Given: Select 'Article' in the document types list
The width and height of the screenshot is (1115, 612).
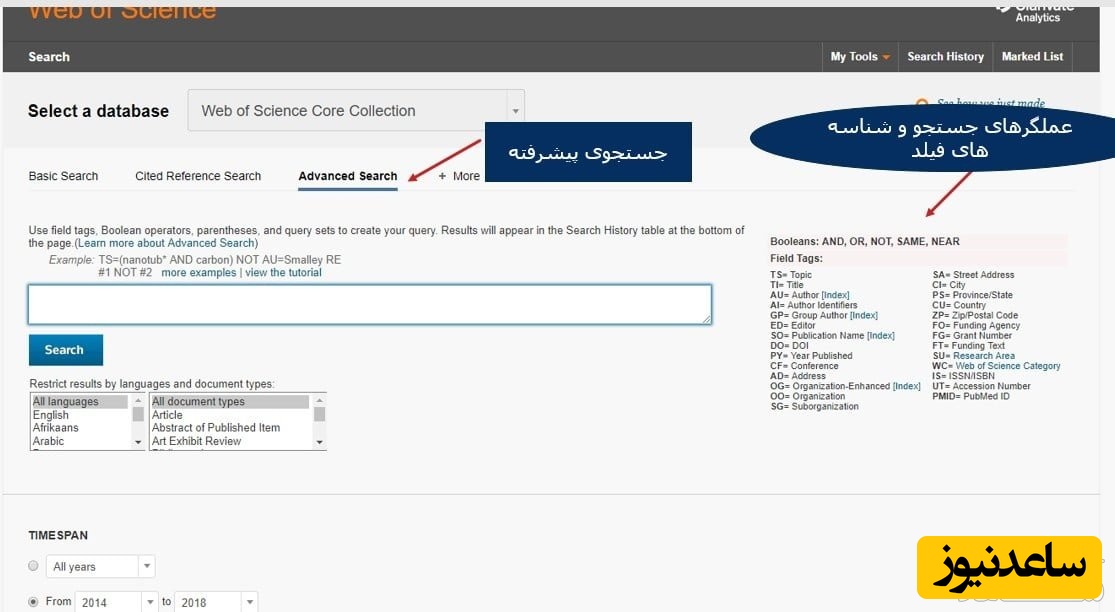Looking at the screenshot, I should (167, 415).
